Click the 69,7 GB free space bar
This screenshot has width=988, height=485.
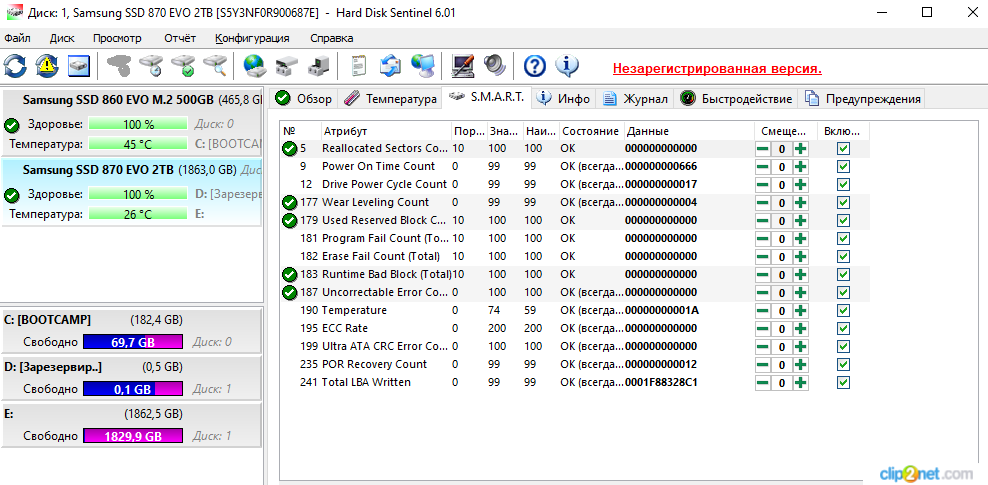coord(133,342)
